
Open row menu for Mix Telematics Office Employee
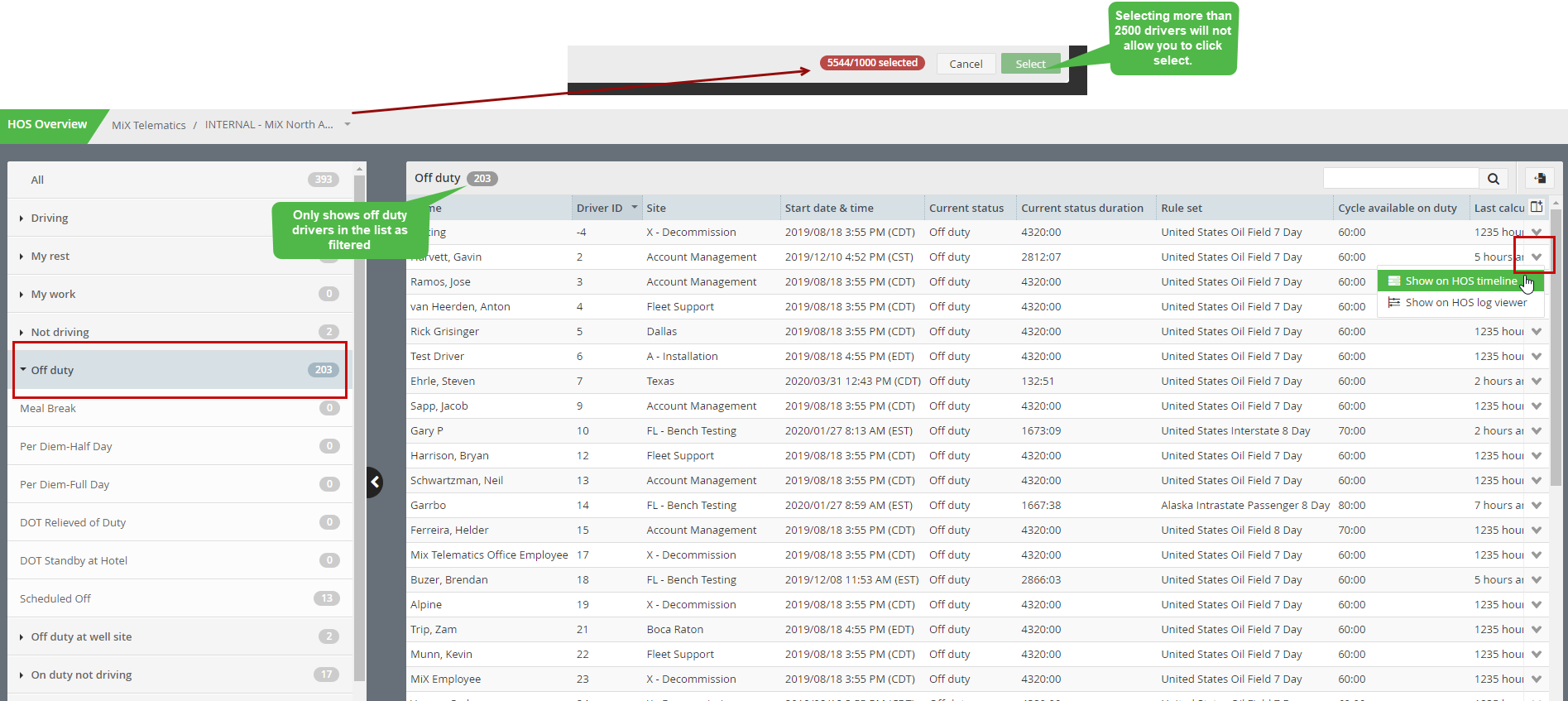coord(1537,555)
